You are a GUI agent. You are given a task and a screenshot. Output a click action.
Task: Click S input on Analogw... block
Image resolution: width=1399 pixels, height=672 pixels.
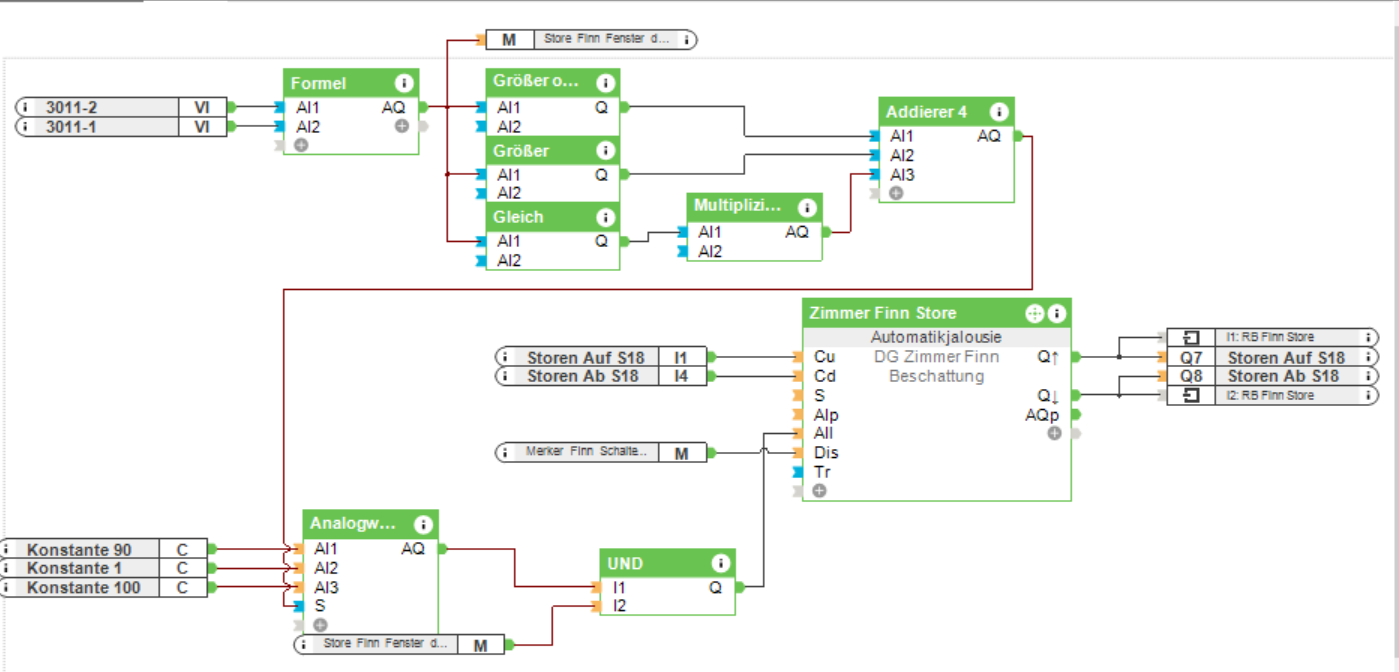[x=319, y=606]
